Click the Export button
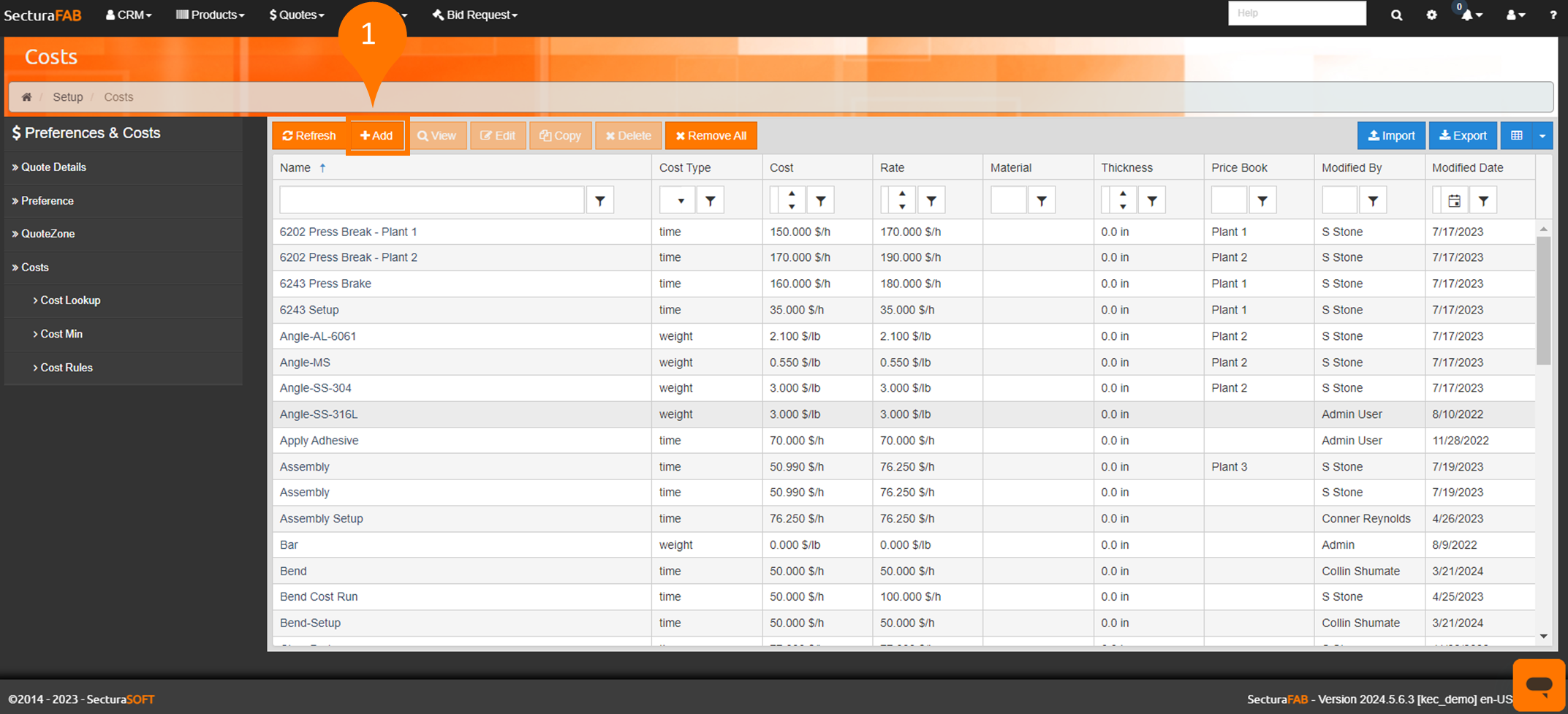The image size is (1568, 714). pyautogui.click(x=1463, y=136)
